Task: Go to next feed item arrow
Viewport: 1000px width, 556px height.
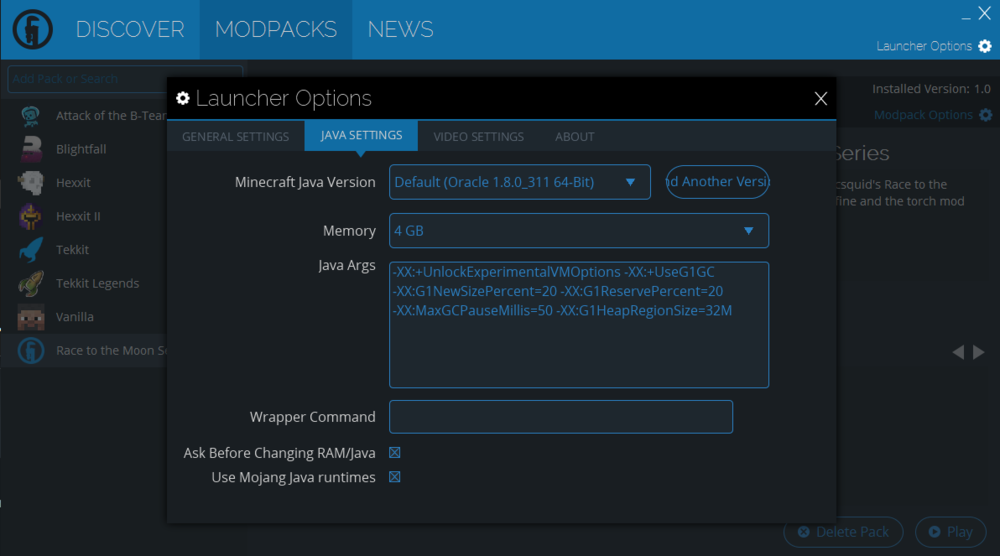Action: click(x=978, y=352)
